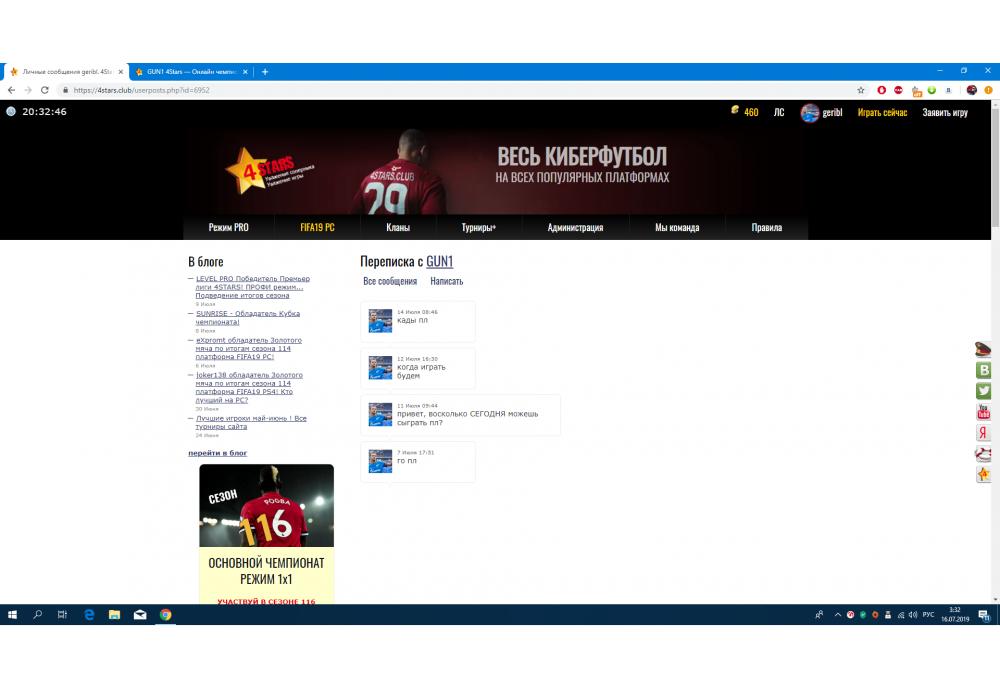Viewport: 1000px width, 700px height.
Task: Bookmark this page with the star icon
Action: tap(860, 90)
